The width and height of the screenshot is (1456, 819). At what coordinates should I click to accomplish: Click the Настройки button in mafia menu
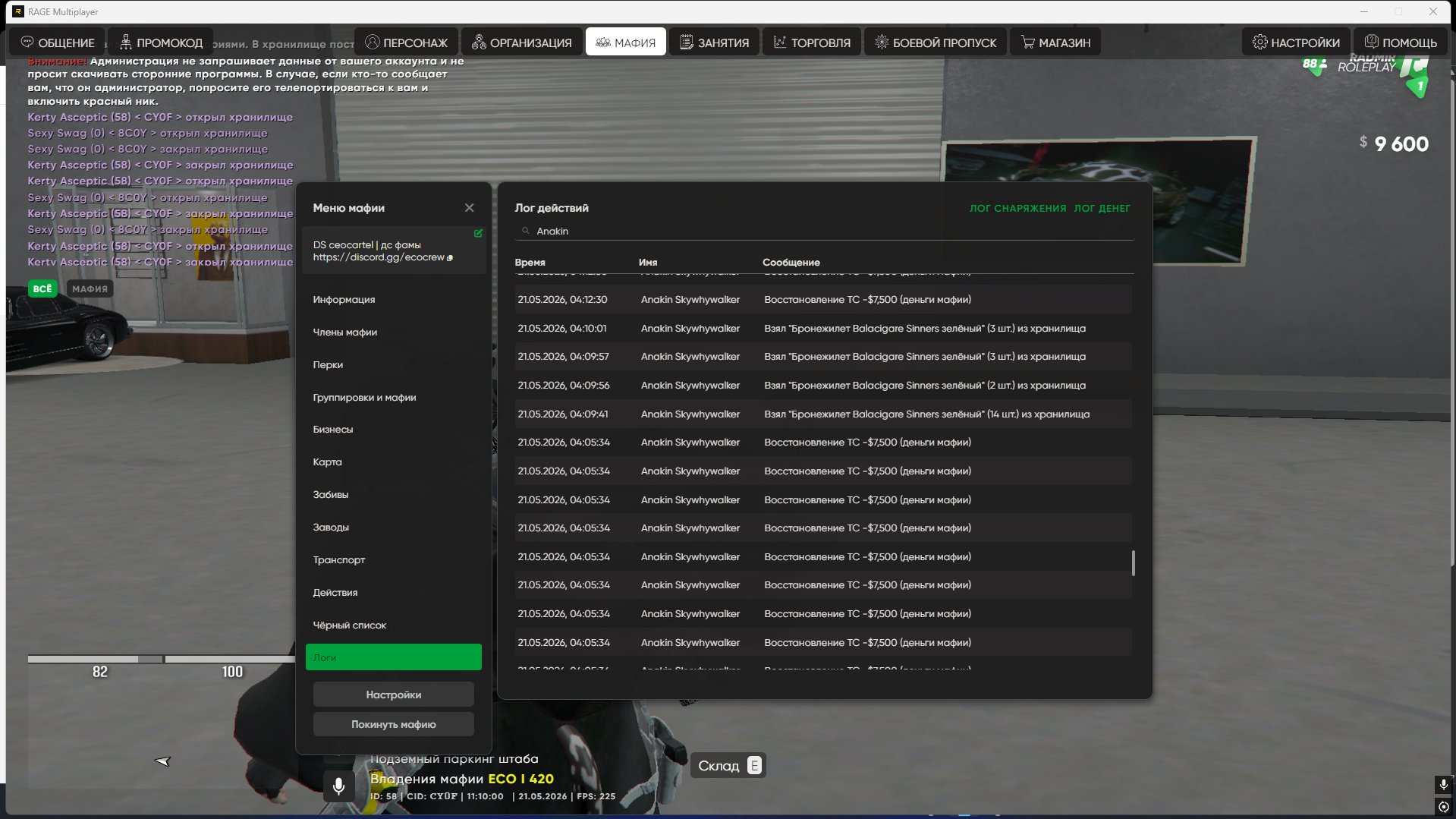[x=394, y=695]
